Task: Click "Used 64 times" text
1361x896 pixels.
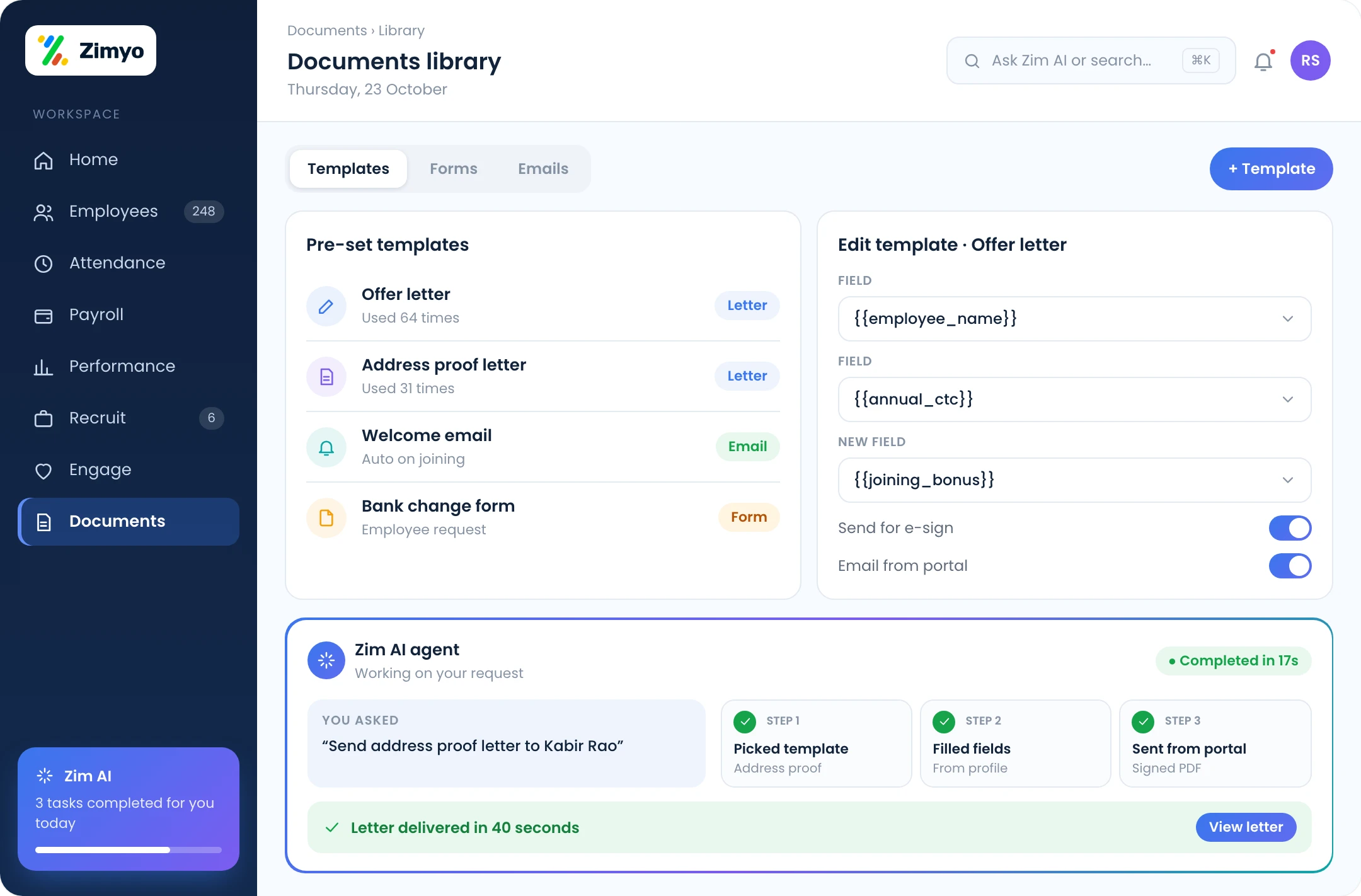Action: click(410, 318)
